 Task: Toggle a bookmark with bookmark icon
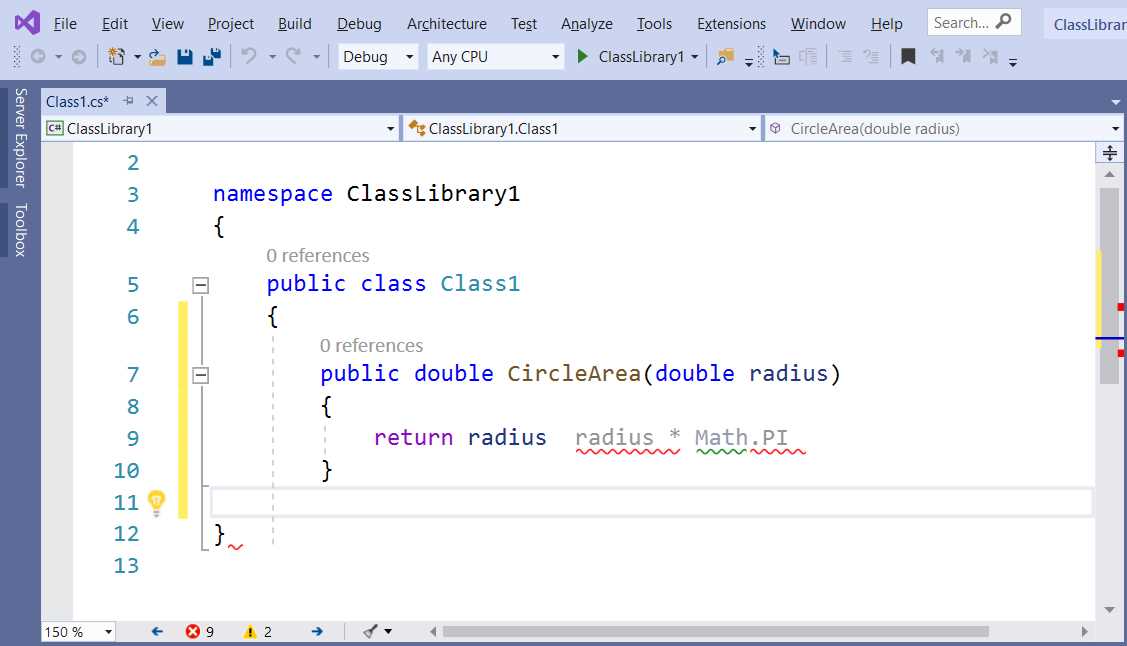point(908,56)
